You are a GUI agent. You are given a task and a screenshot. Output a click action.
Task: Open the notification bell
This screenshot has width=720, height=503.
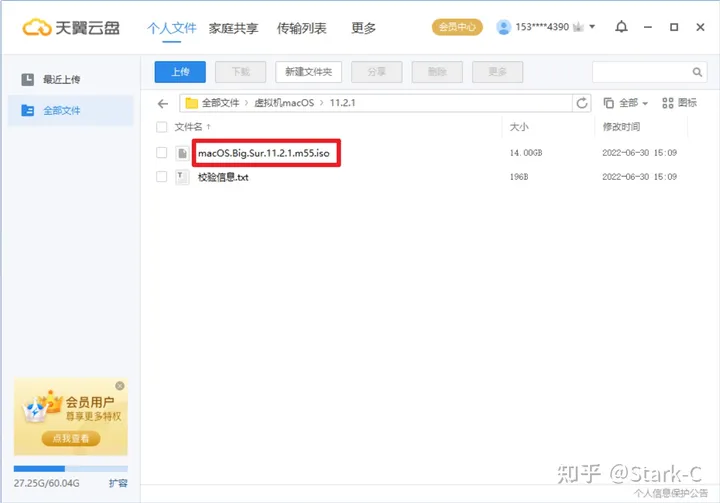(621, 27)
